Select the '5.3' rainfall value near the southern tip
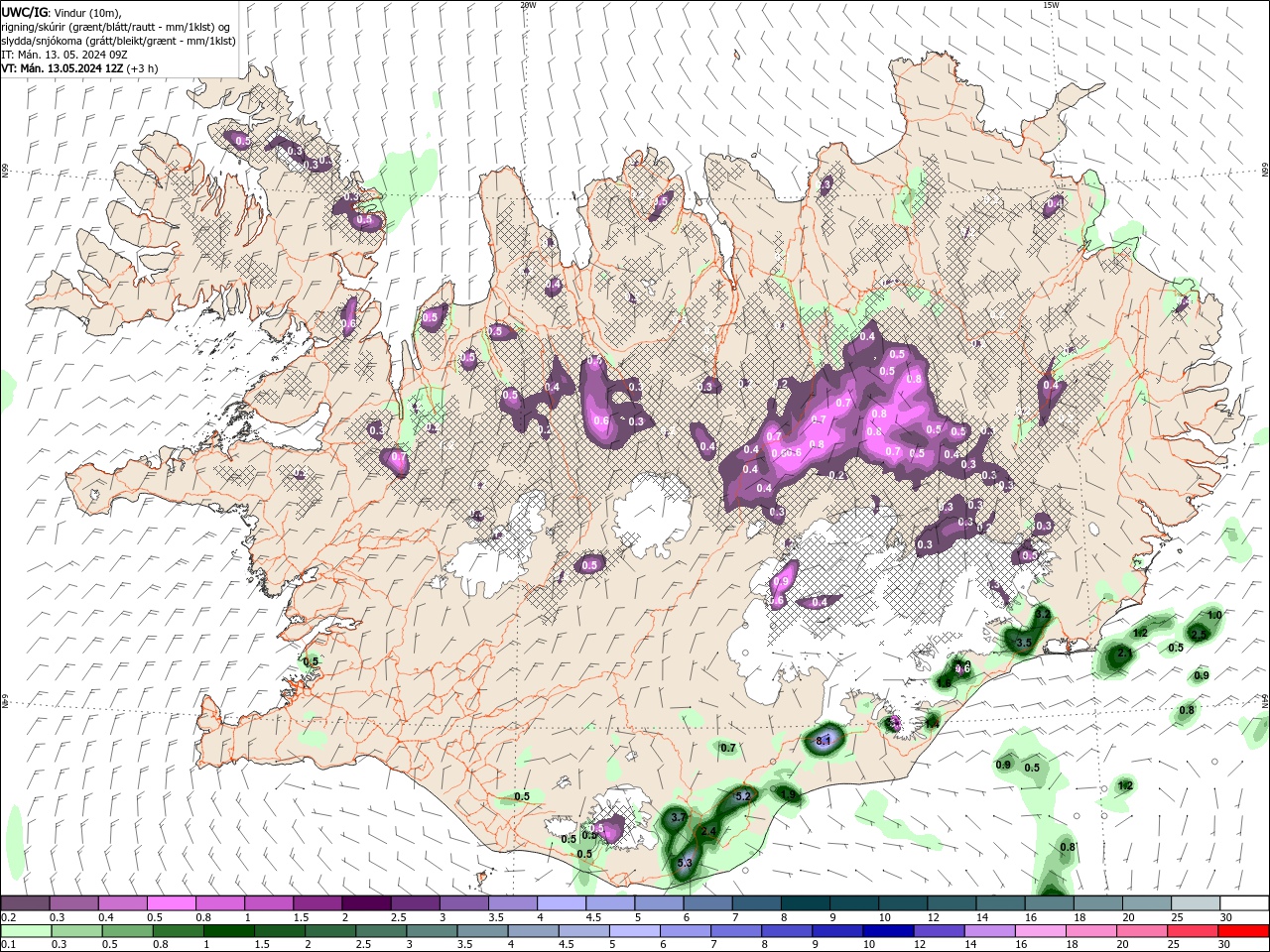Screen dimensions: 1270x952 tap(685, 864)
